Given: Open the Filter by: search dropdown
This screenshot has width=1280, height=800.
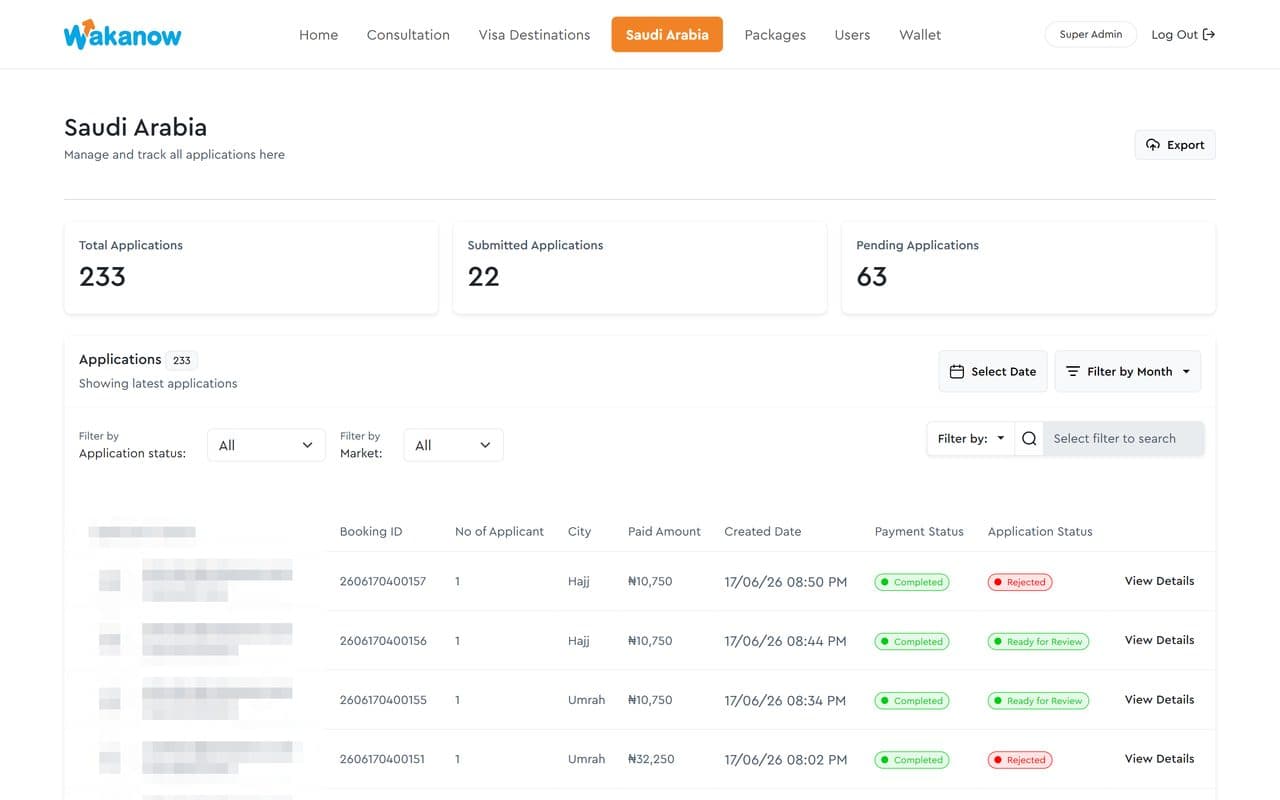Looking at the screenshot, I should click(971, 438).
